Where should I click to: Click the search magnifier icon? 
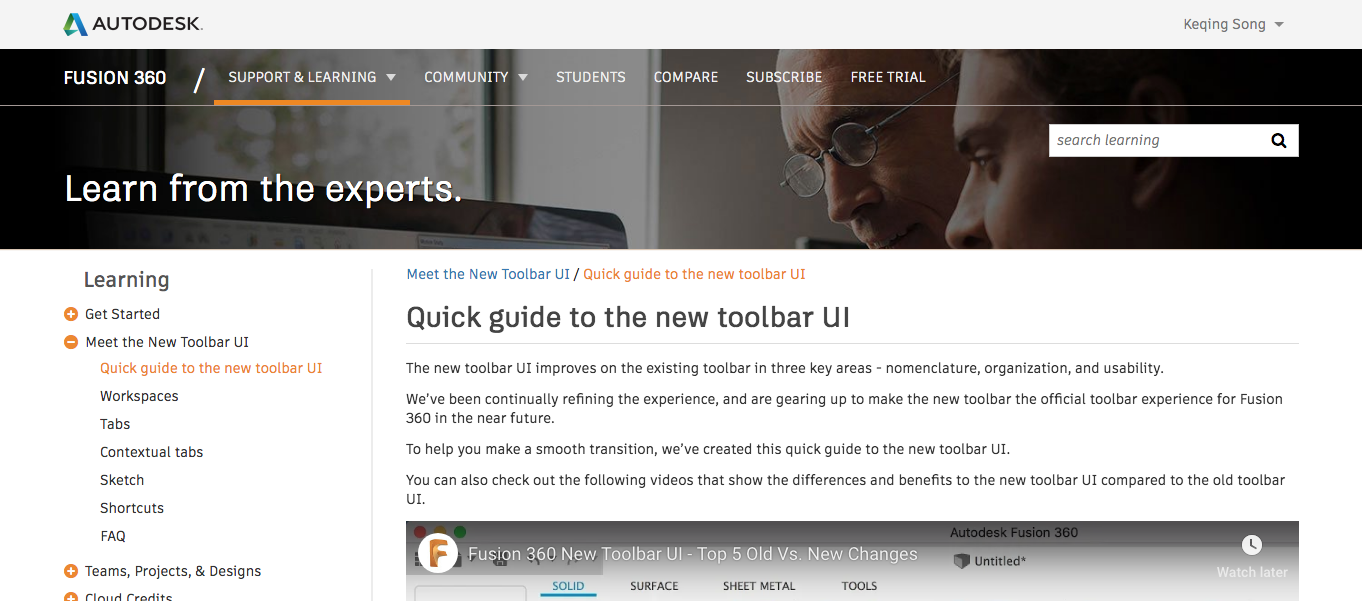pyautogui.click(x=1278, y=141)
